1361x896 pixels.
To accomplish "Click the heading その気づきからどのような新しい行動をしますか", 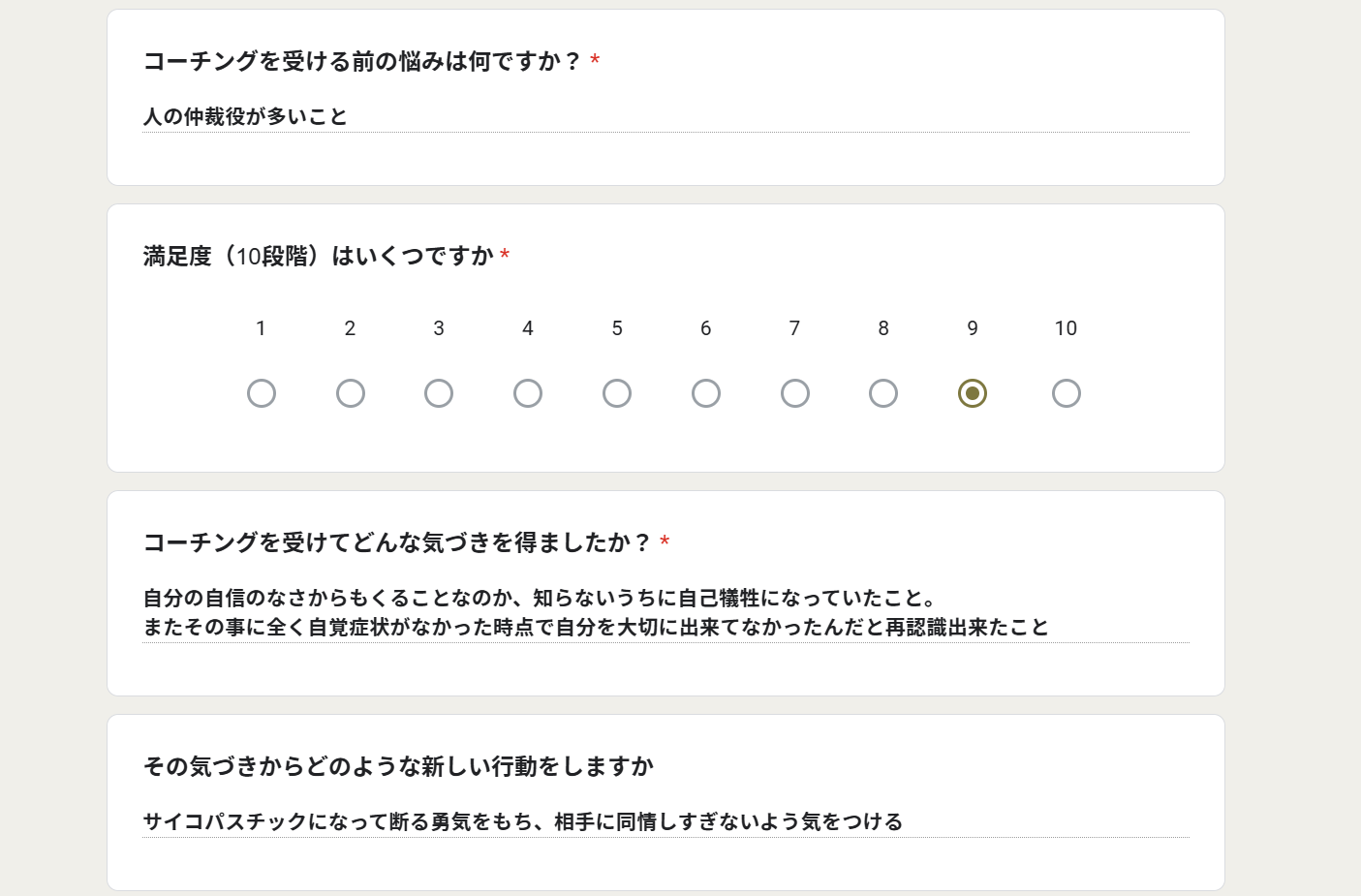I will point(398,766).
